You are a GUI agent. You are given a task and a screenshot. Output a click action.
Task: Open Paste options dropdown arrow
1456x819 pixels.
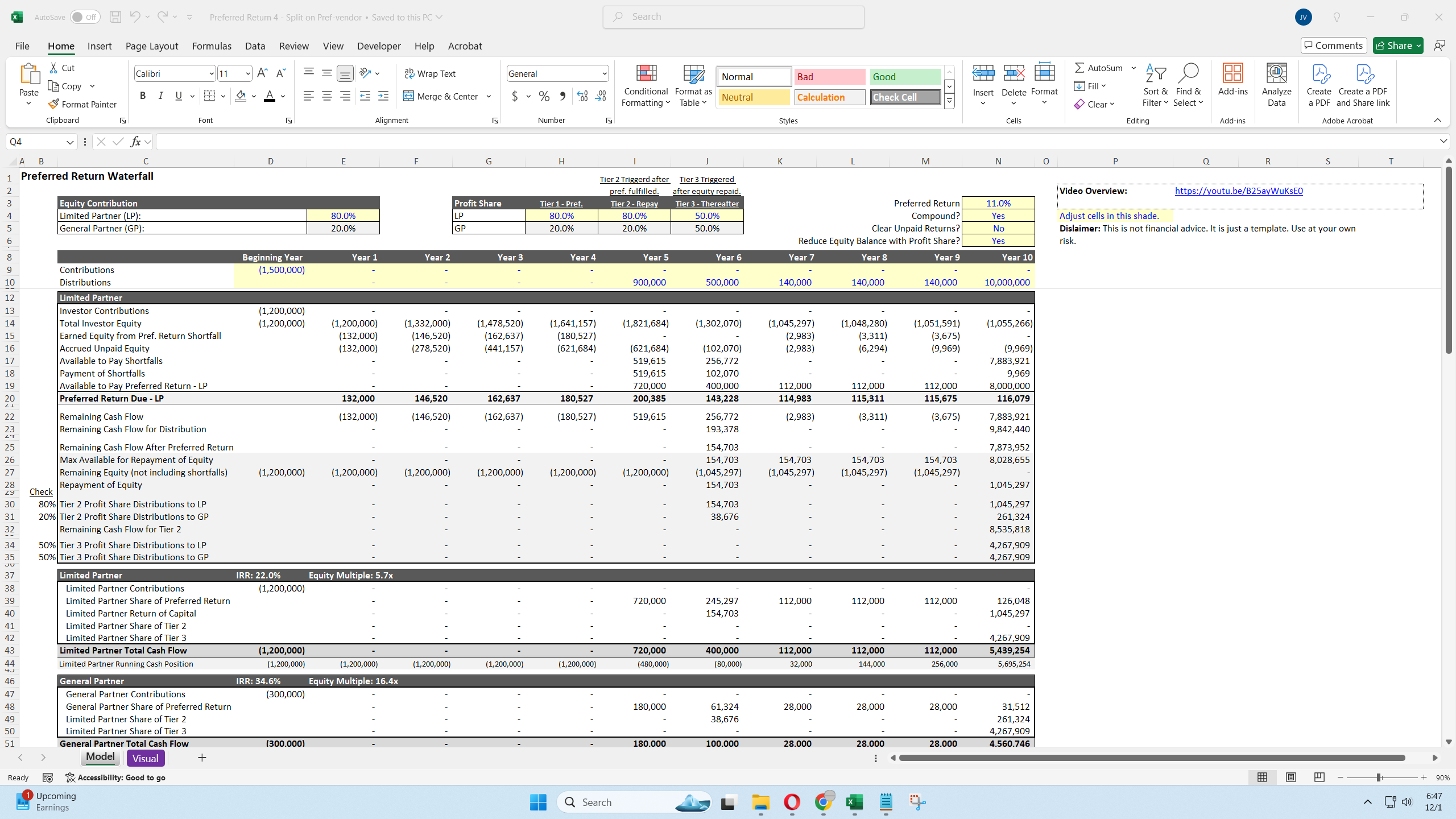(28, 104)
